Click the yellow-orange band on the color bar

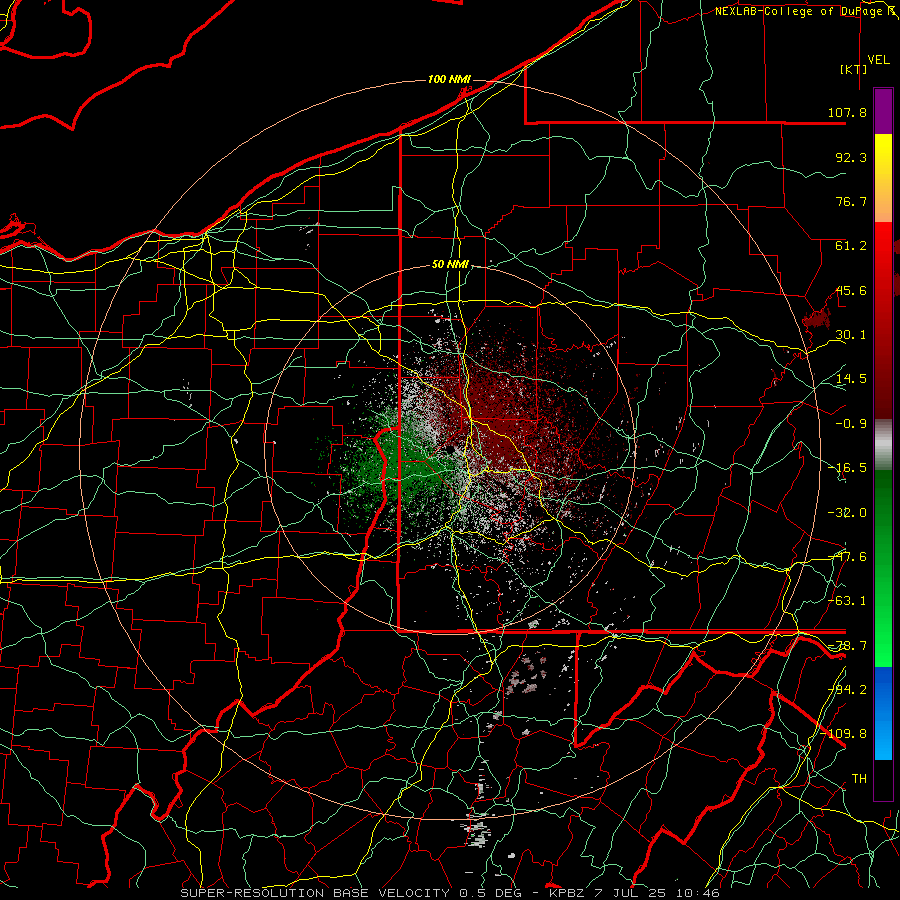883,178
